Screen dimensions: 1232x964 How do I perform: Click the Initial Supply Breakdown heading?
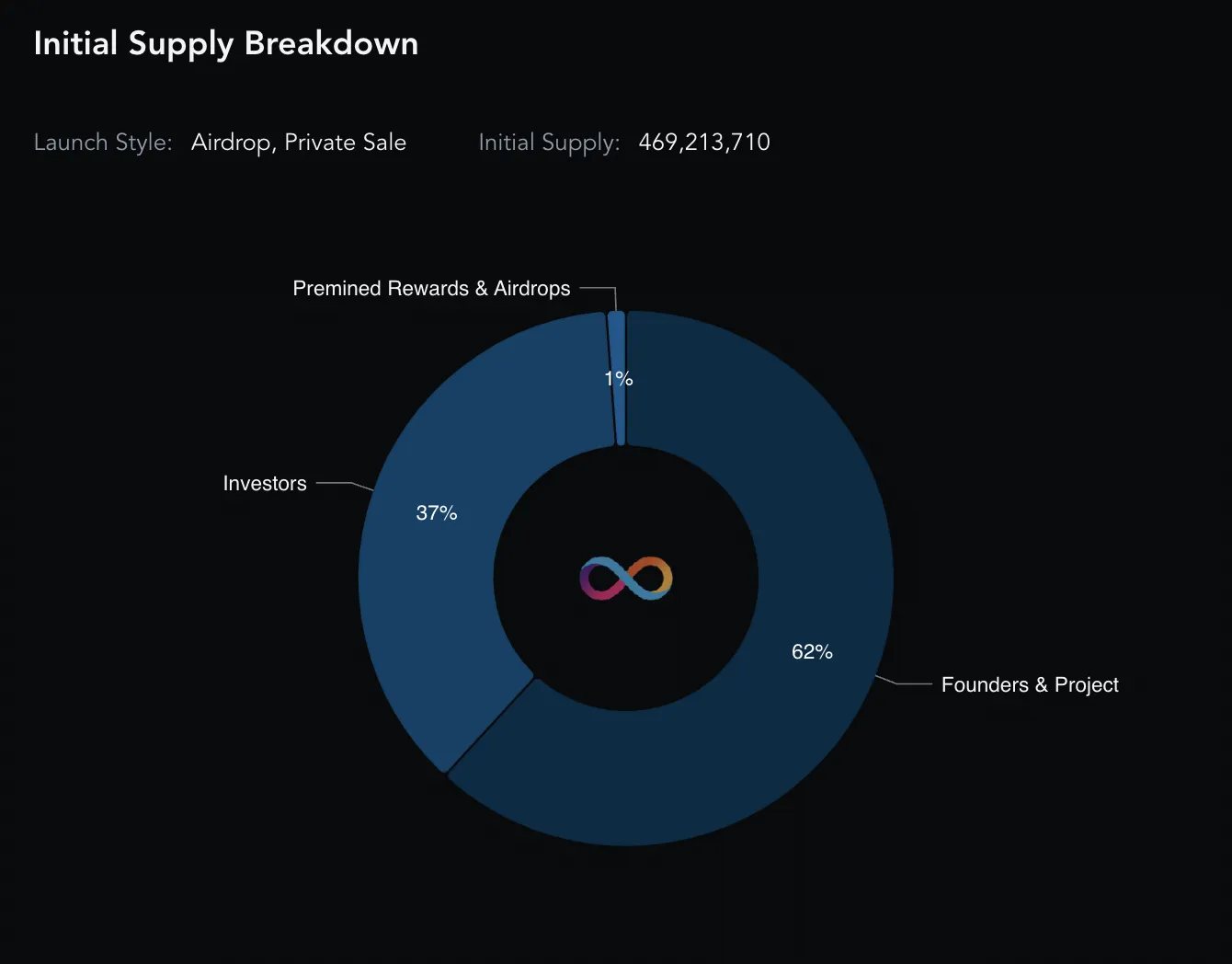[x=226, y=43]
